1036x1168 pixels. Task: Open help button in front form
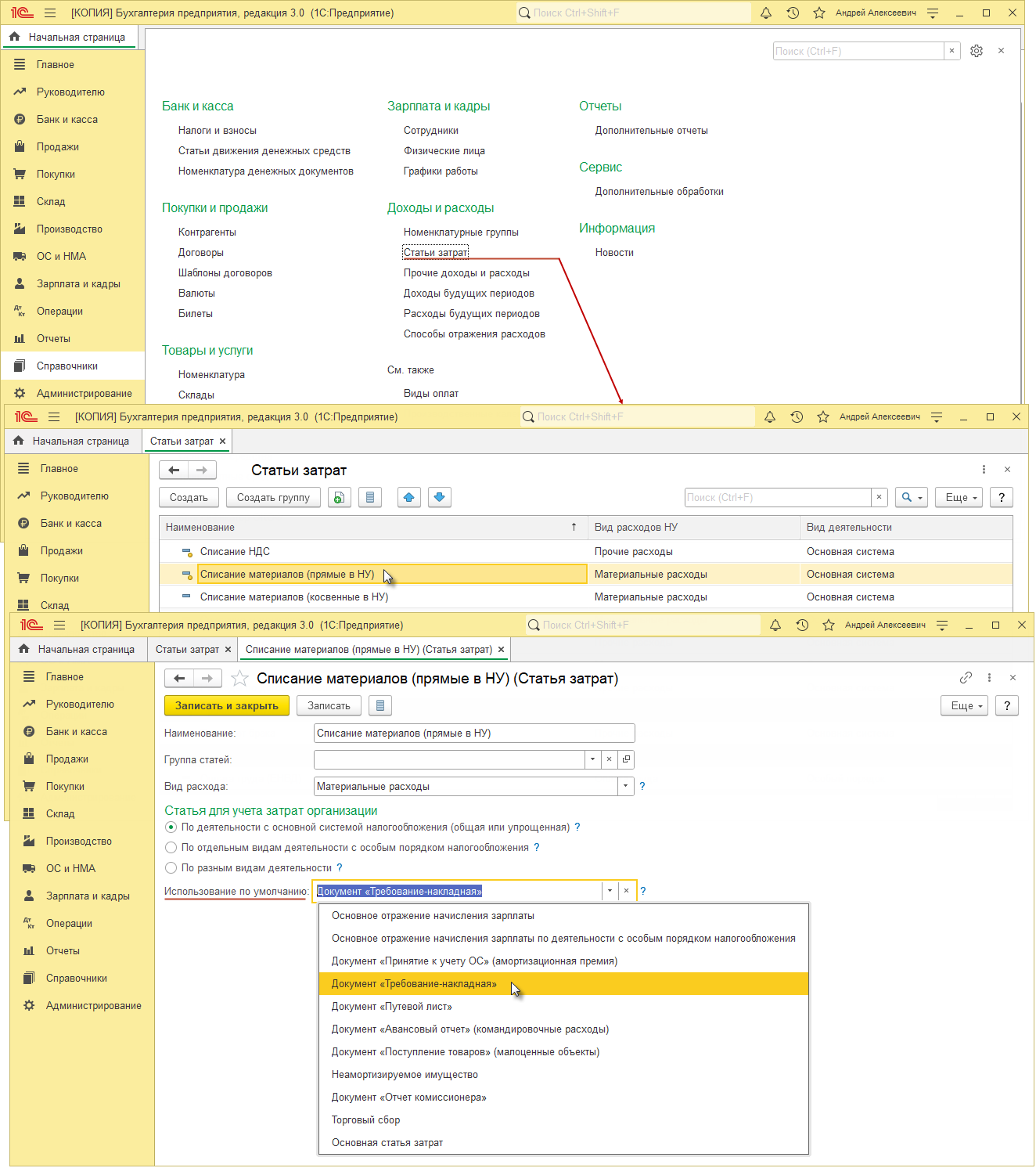tap(1007, 705)
